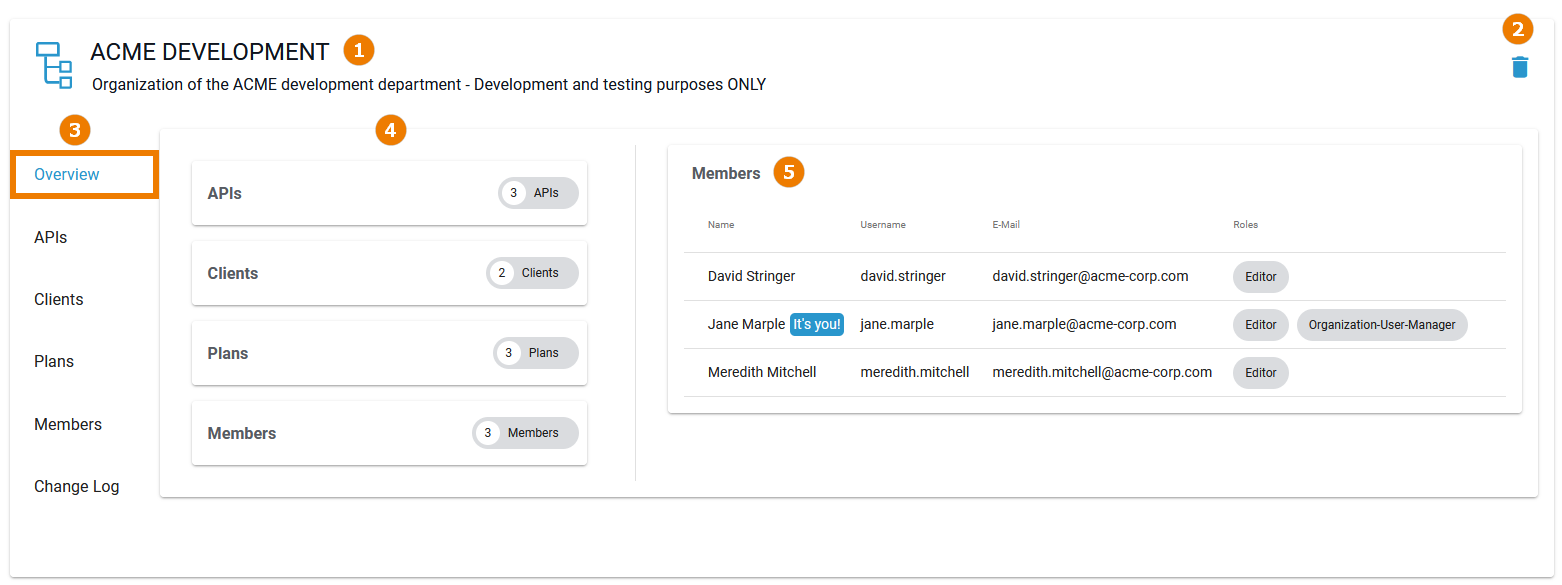Select David Stringer's Editor role chip
Image resolution: width=1562 pixels, height=585 pixels.
pos(1260,276)
